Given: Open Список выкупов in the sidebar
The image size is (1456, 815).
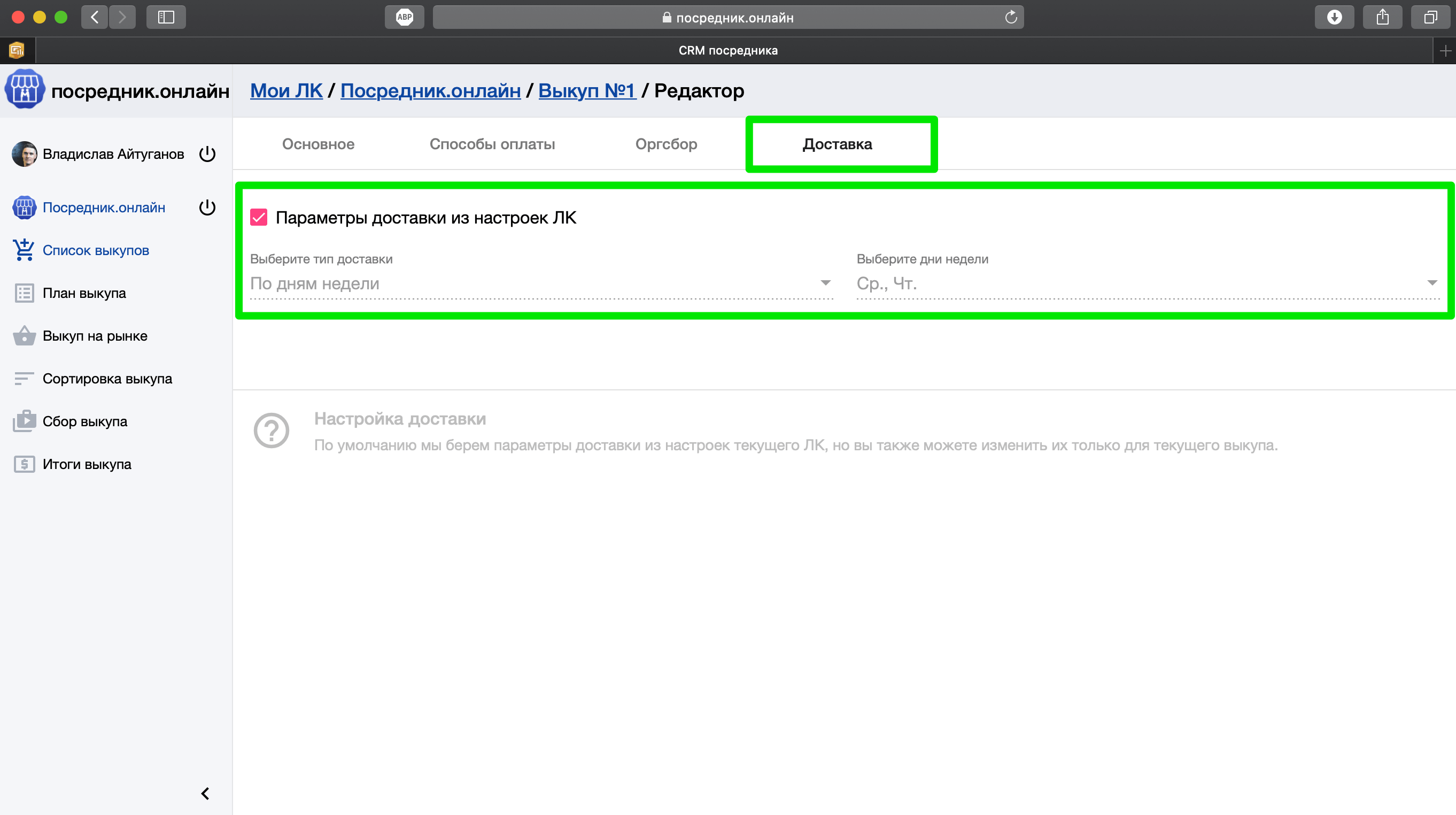Looking at the screenshot, I should 96,251.
